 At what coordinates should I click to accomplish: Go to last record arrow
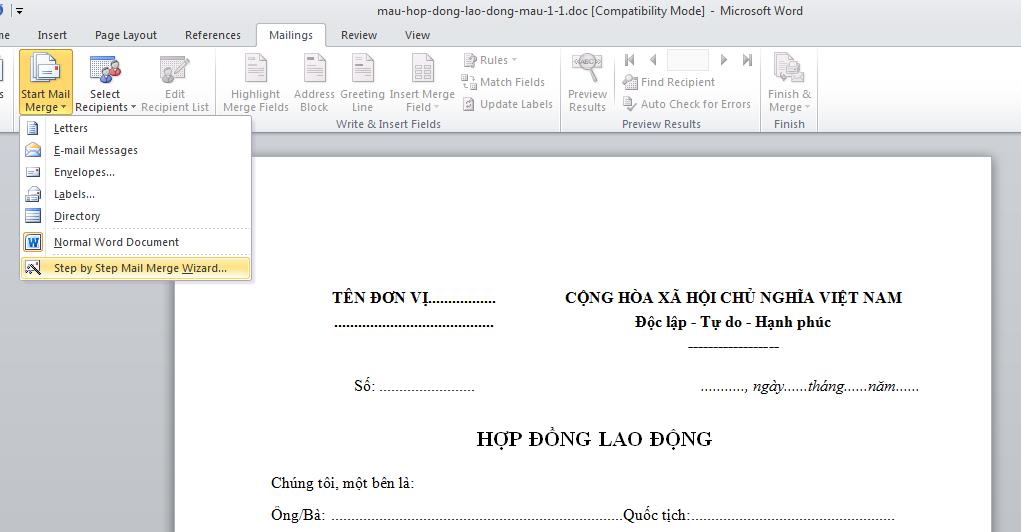tap(747, 60)
